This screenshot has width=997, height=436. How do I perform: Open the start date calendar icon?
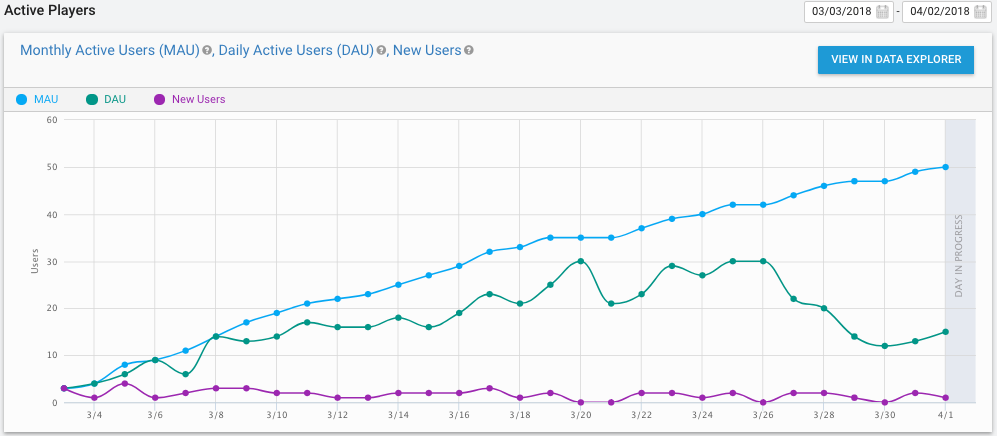pos(882,12)
